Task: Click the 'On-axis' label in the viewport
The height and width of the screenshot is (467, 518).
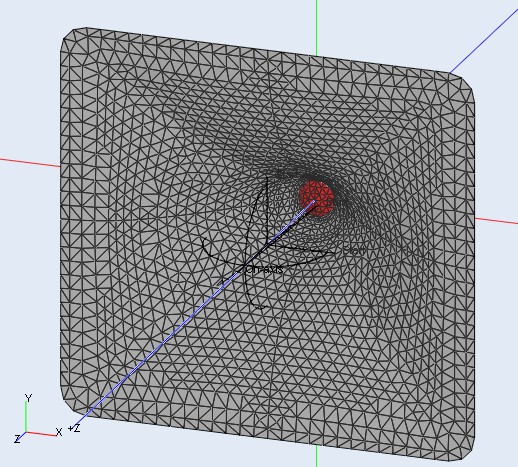Action: pyautogui.click(x=264, y=269)
